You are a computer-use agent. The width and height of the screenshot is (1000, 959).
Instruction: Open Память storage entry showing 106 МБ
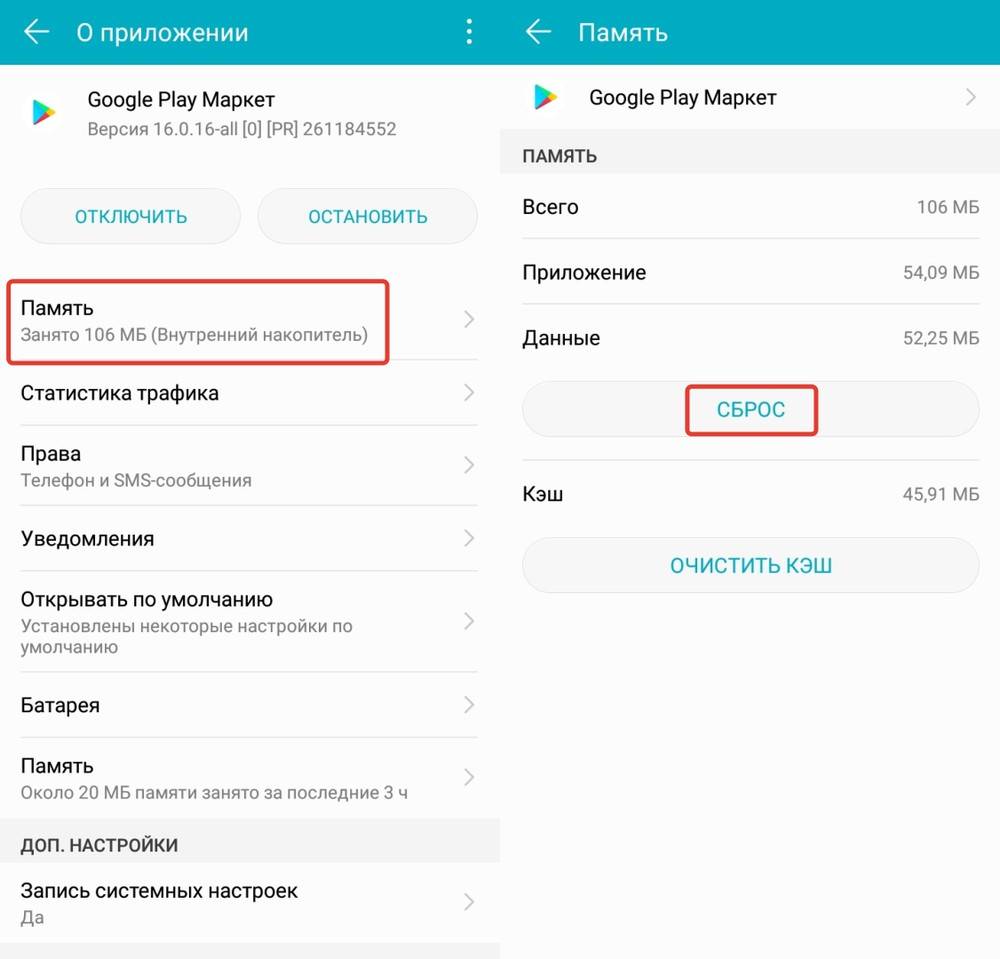coord(197,321)
